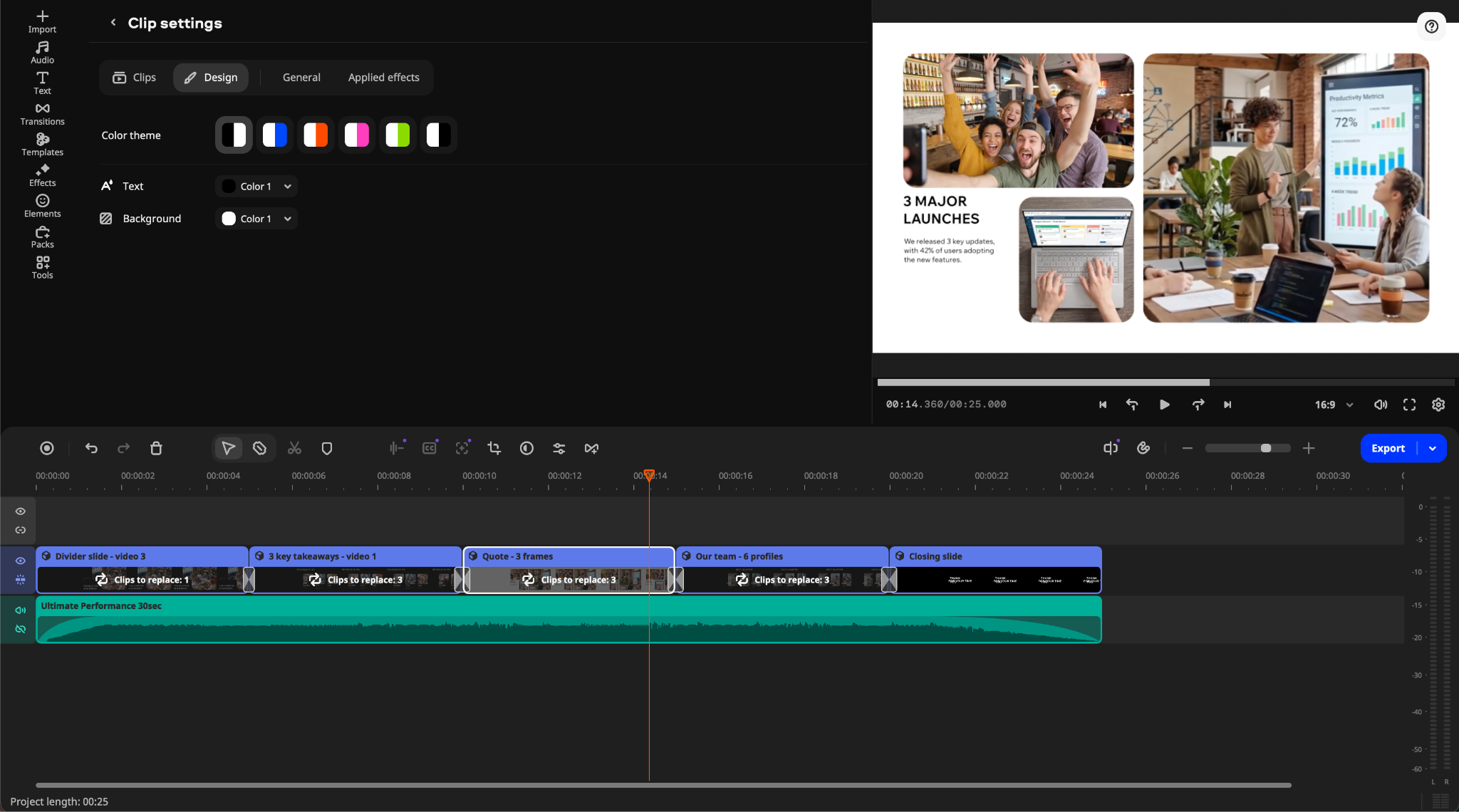Switch to the Clips tab
The image size is (1459, 812).
click(x=135, y=77)
